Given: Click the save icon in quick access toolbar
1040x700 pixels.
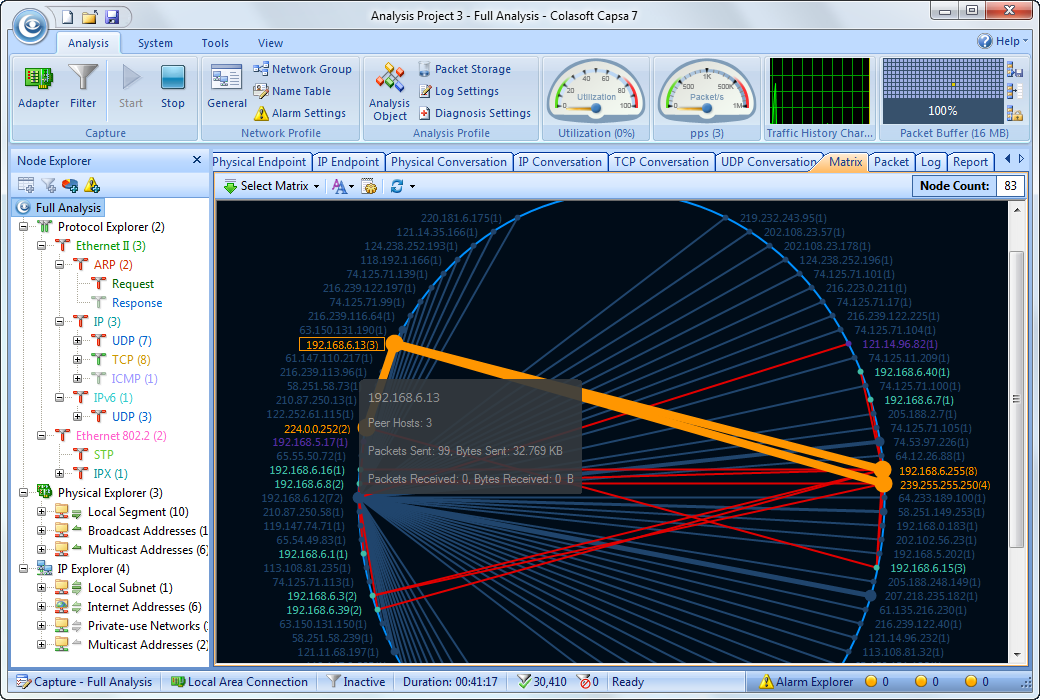Looking at the screenshot, I should [x=112, y=16].
